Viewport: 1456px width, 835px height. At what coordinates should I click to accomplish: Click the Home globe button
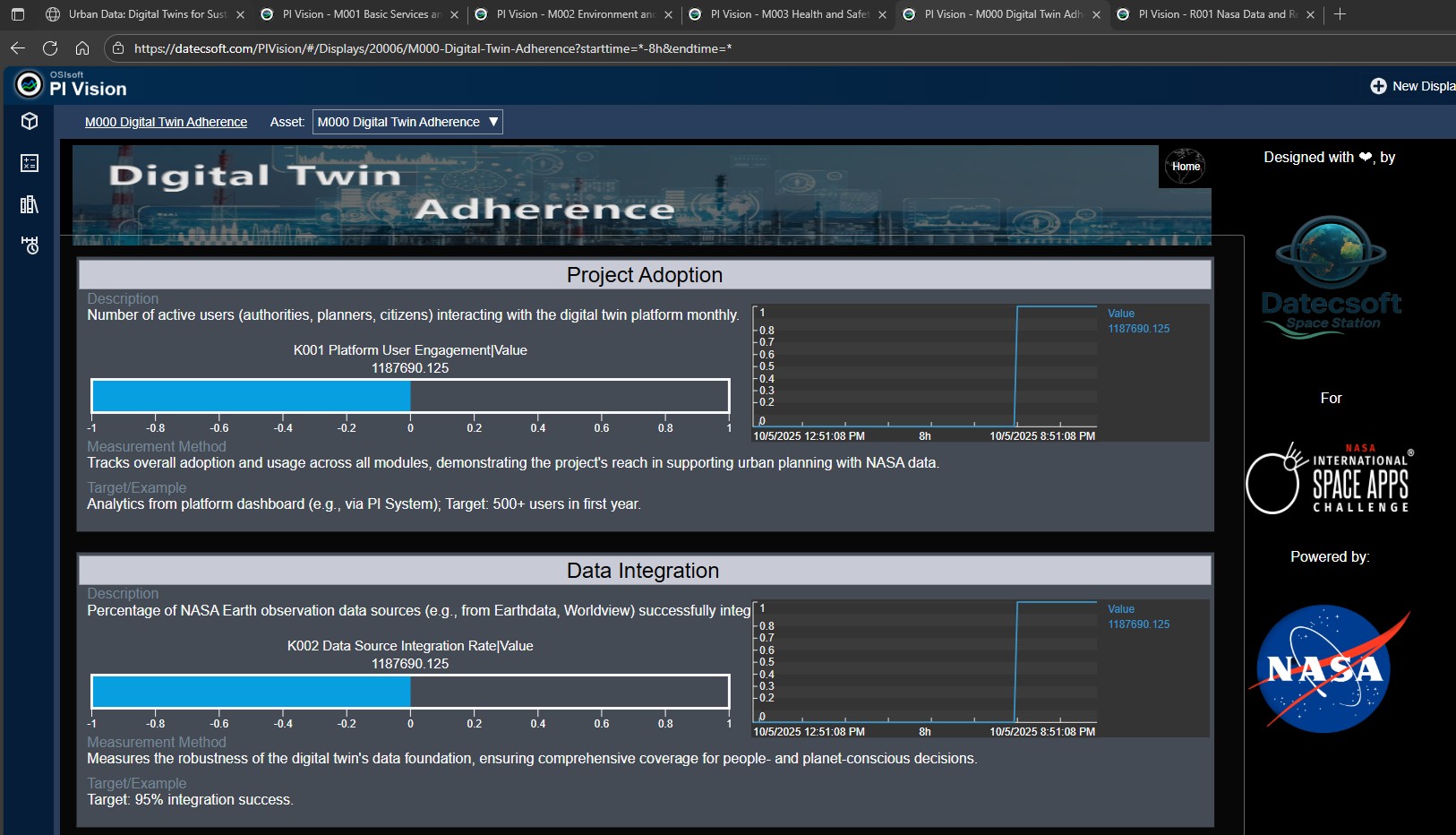[x=1185, y=167]
